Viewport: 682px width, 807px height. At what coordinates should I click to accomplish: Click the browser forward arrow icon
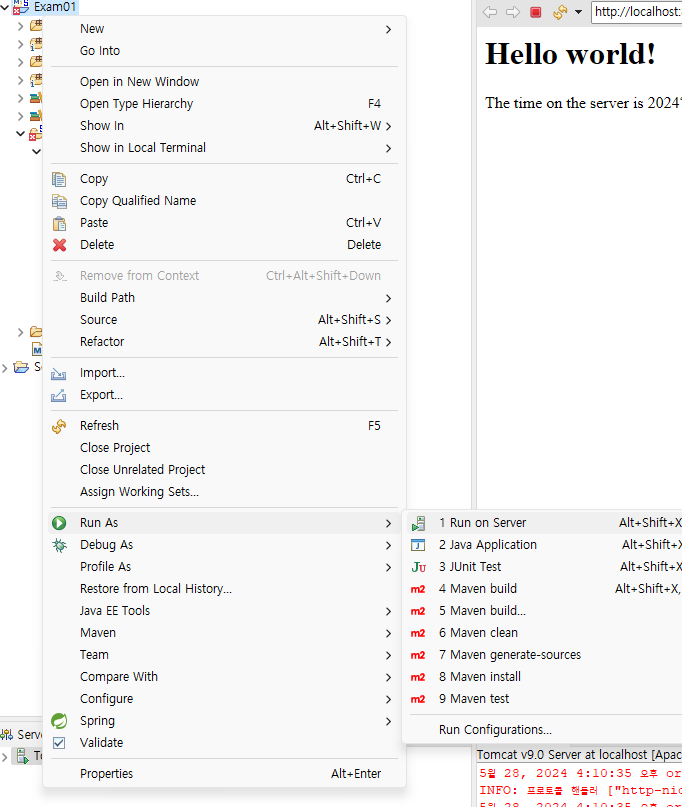[513, 12]
